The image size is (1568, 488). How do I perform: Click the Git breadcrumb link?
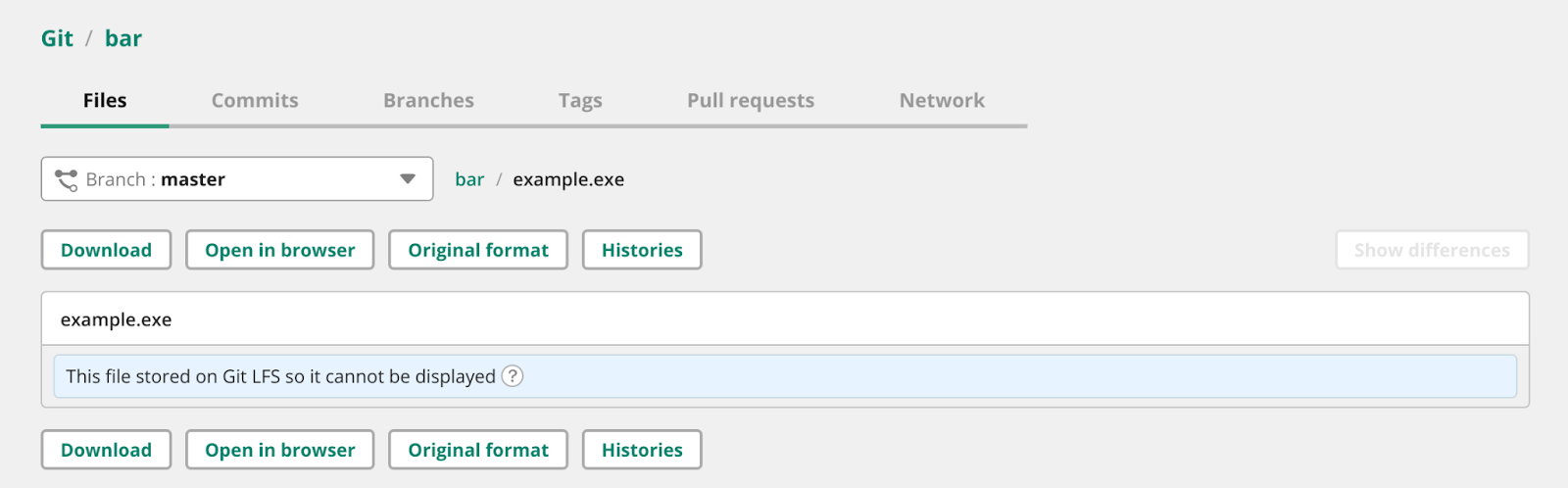[57, 39]
